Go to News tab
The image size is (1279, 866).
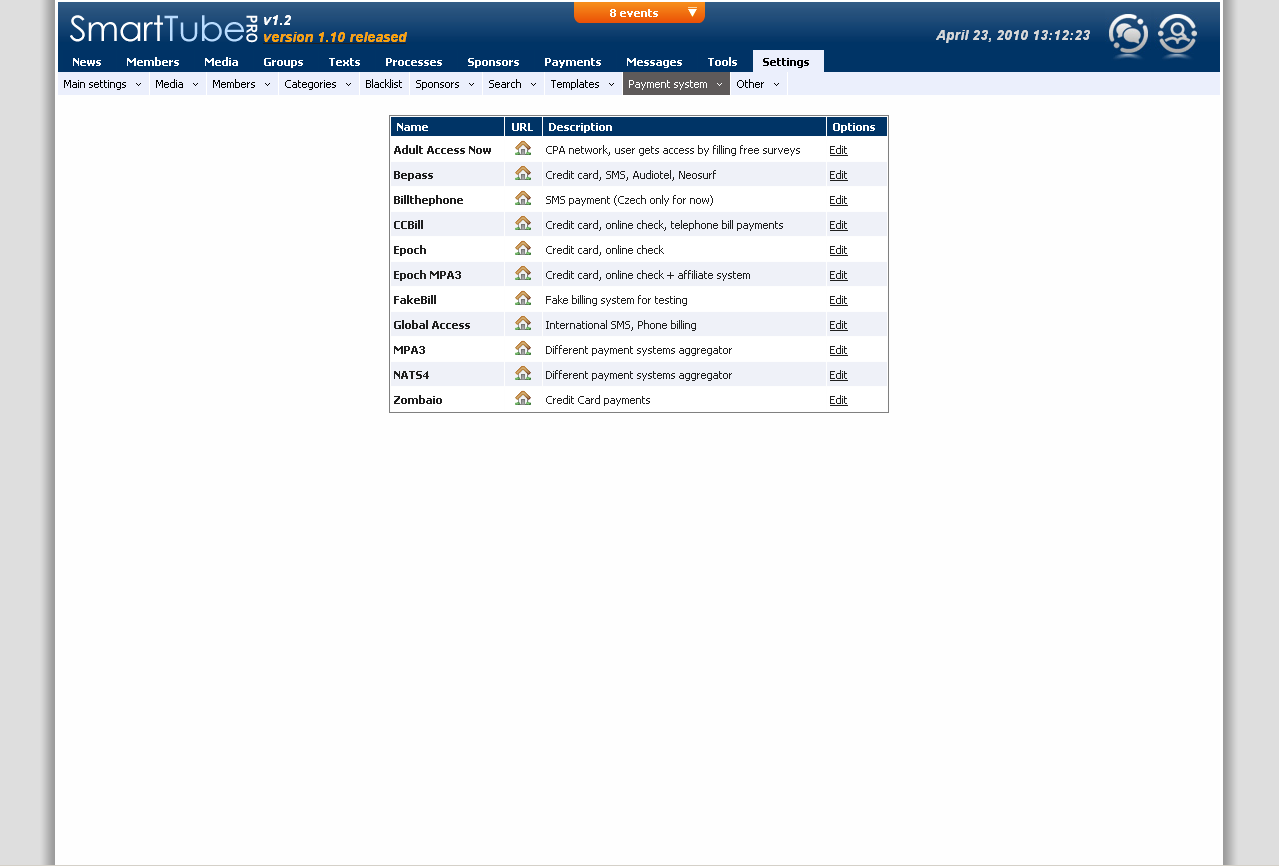tap(87, 61)
